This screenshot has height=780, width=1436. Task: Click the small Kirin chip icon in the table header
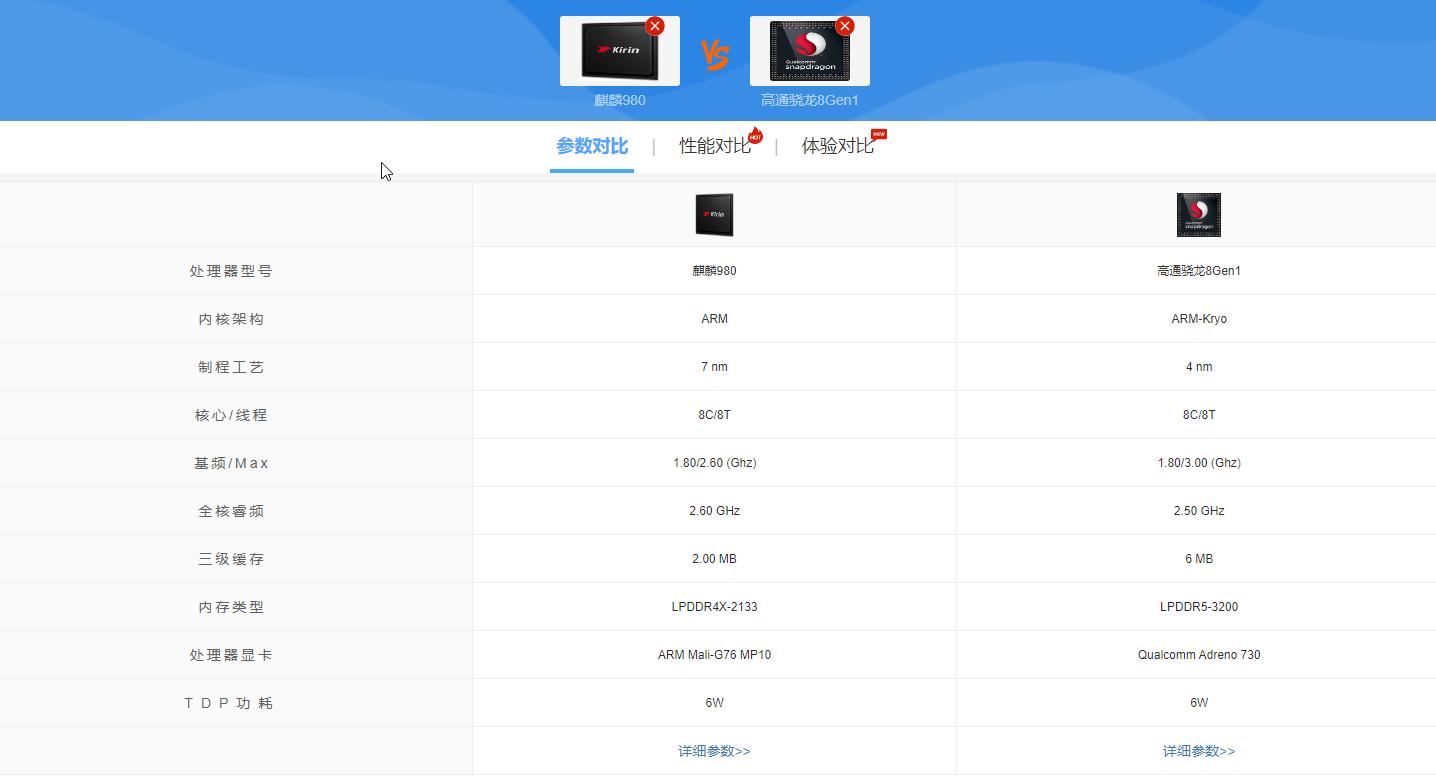[x=714, y=215]
